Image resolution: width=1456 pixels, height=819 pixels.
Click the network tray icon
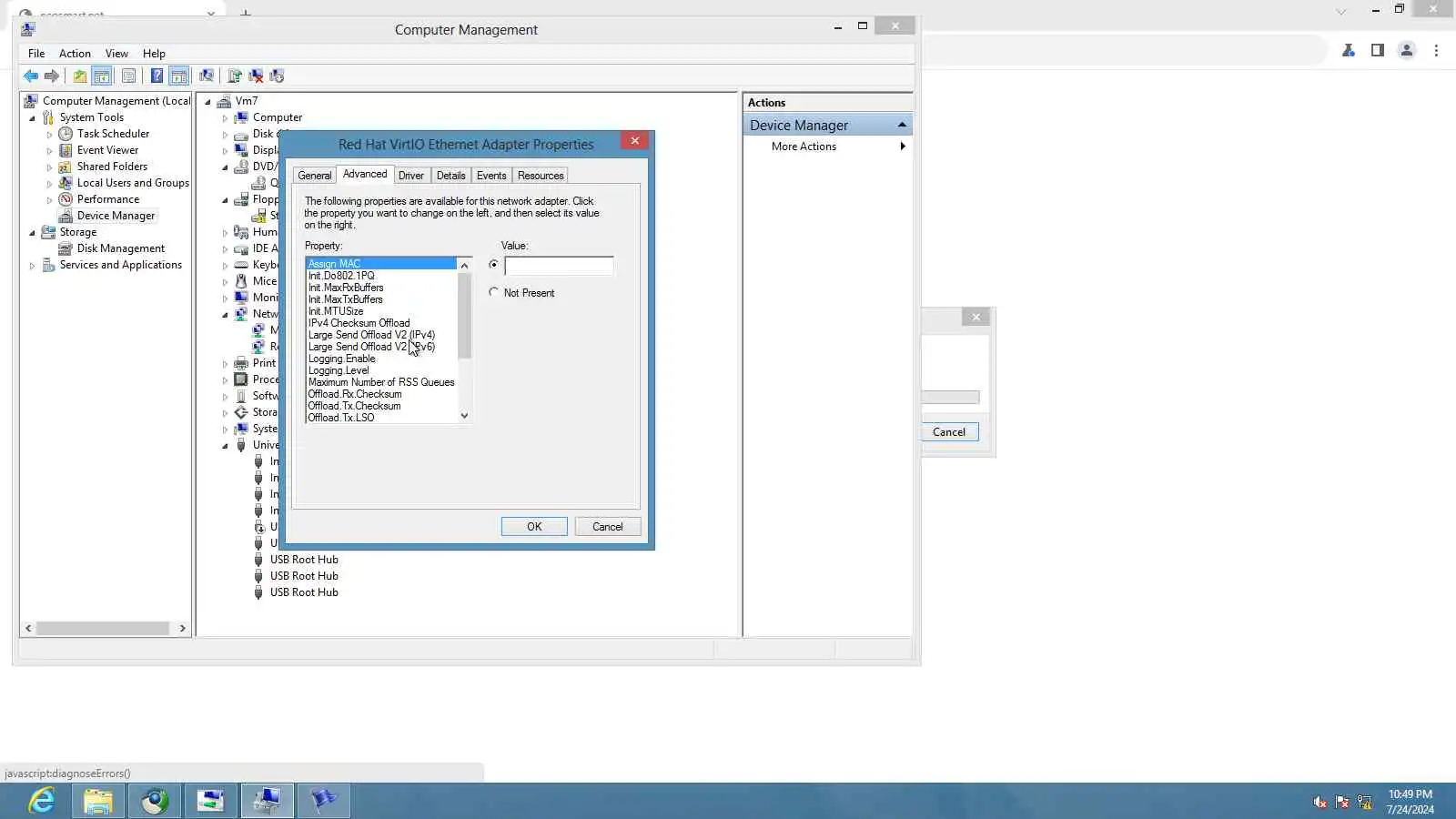click(1364, 802)
